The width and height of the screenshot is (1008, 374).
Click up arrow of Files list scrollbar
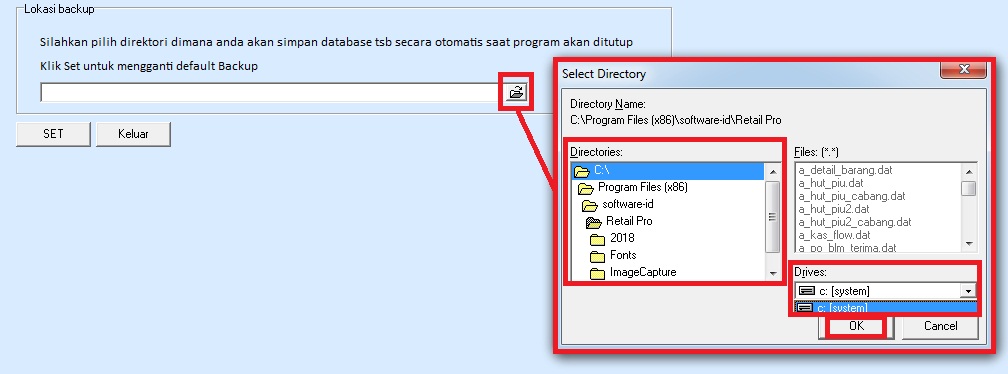tap(969, 172)
